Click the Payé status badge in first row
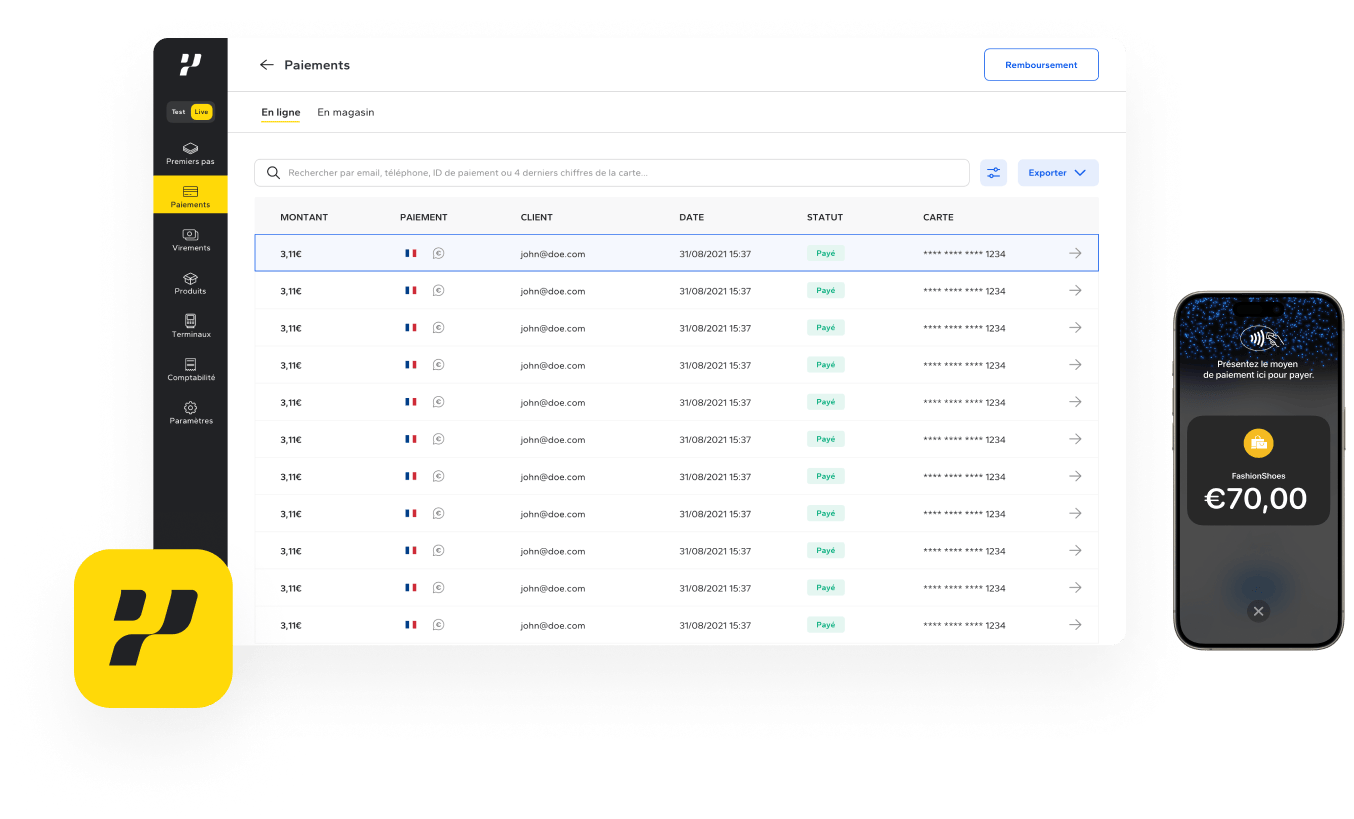 (x=825, y=253)
